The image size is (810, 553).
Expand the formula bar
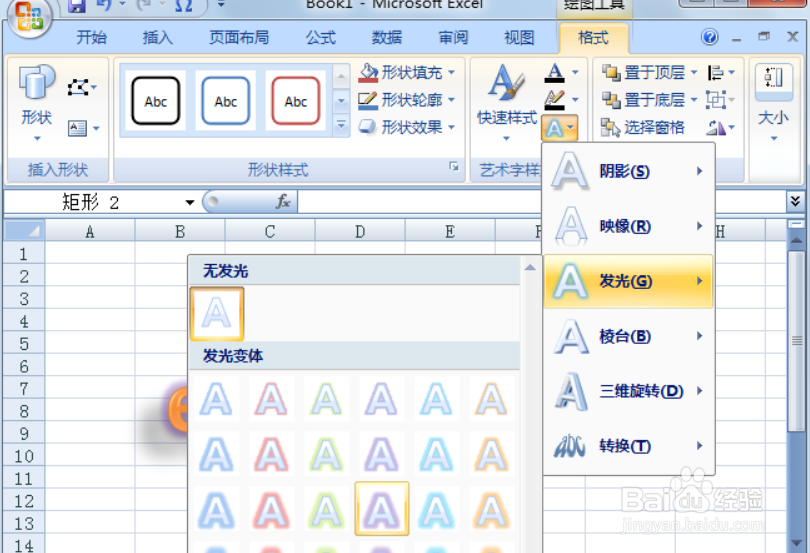pyautogui.click(x=795, y=201)
